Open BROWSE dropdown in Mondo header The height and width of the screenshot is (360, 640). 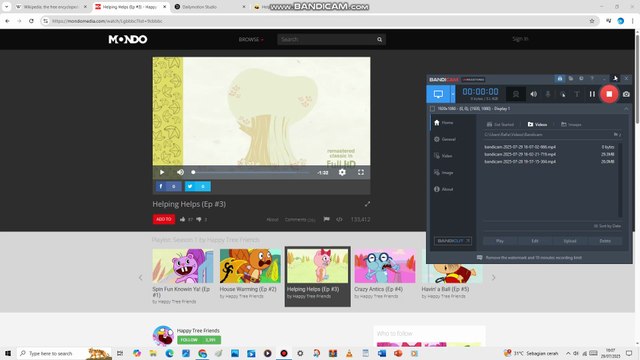click(251, 40)
